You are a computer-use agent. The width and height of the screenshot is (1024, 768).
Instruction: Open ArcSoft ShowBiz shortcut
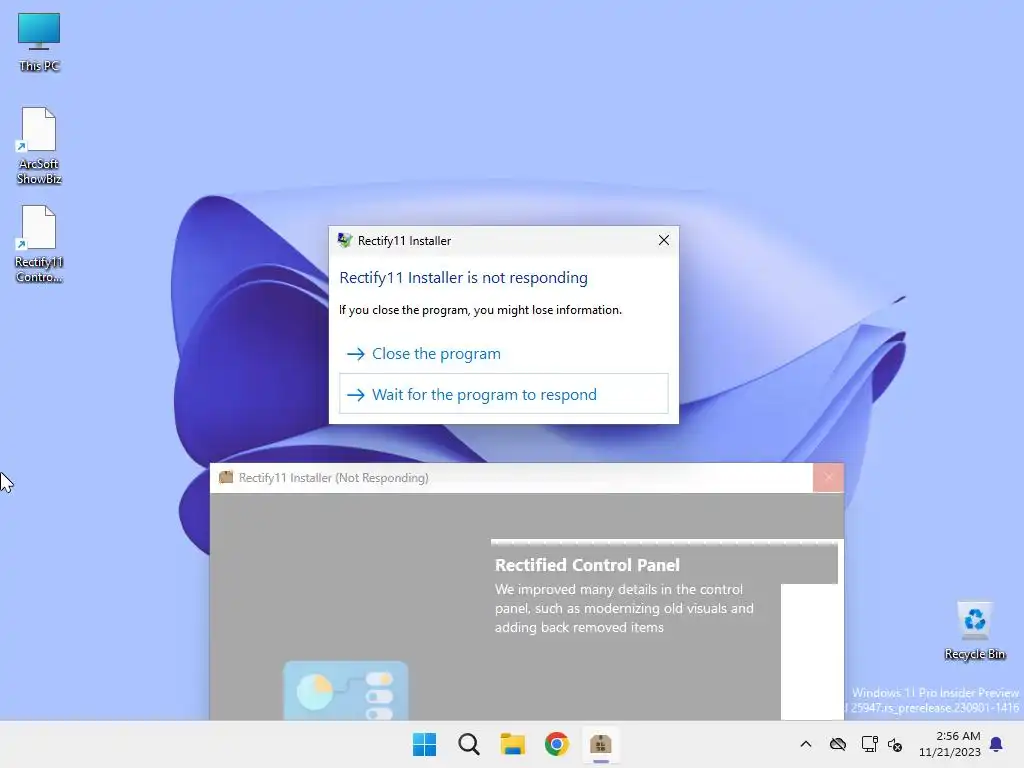39,146
